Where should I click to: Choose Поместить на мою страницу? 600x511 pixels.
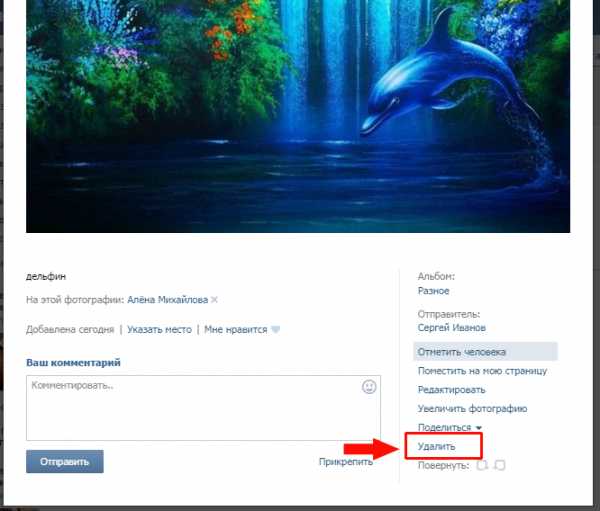point(482,371)
